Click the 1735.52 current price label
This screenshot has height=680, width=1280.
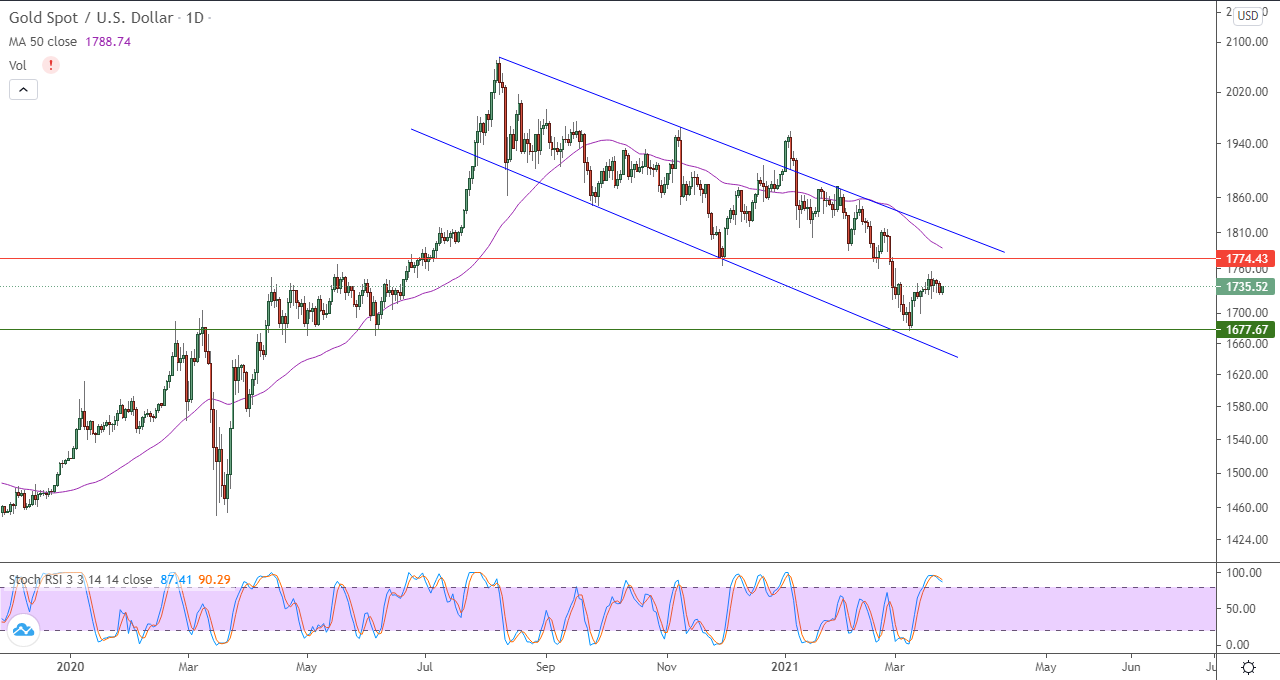(x=1244, y=287)
